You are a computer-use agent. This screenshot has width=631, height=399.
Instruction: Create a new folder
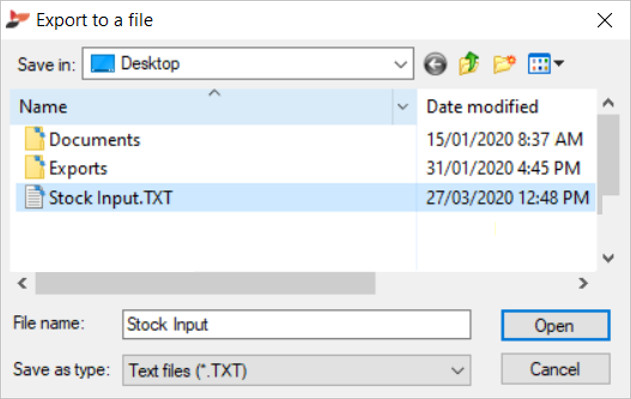click(504, 64)
